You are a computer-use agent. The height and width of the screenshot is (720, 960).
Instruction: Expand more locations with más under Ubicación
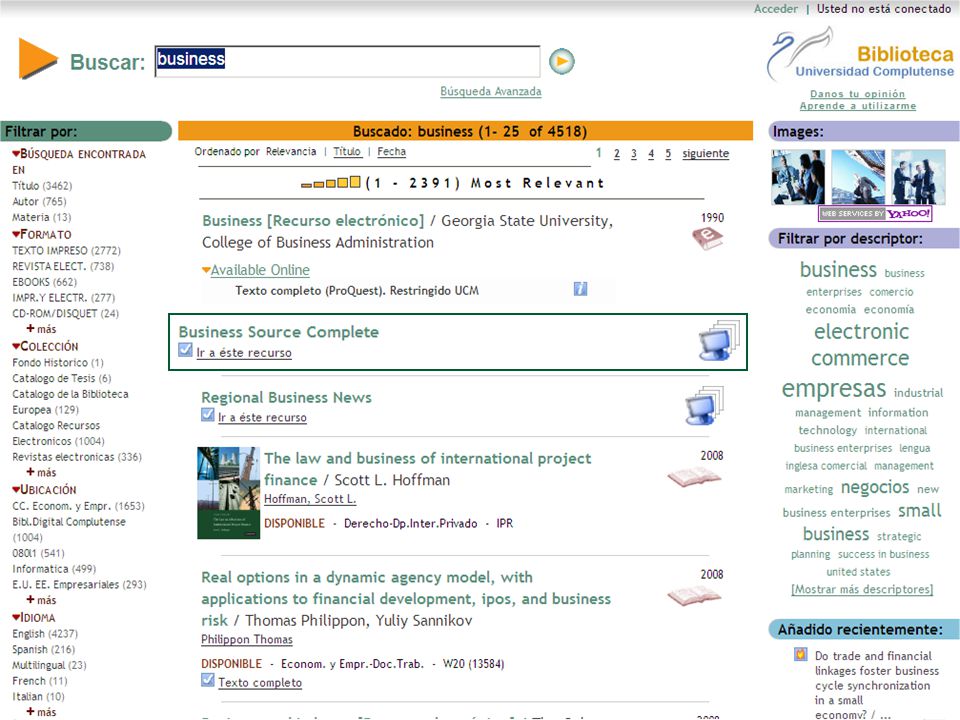[x=41, y=600]
